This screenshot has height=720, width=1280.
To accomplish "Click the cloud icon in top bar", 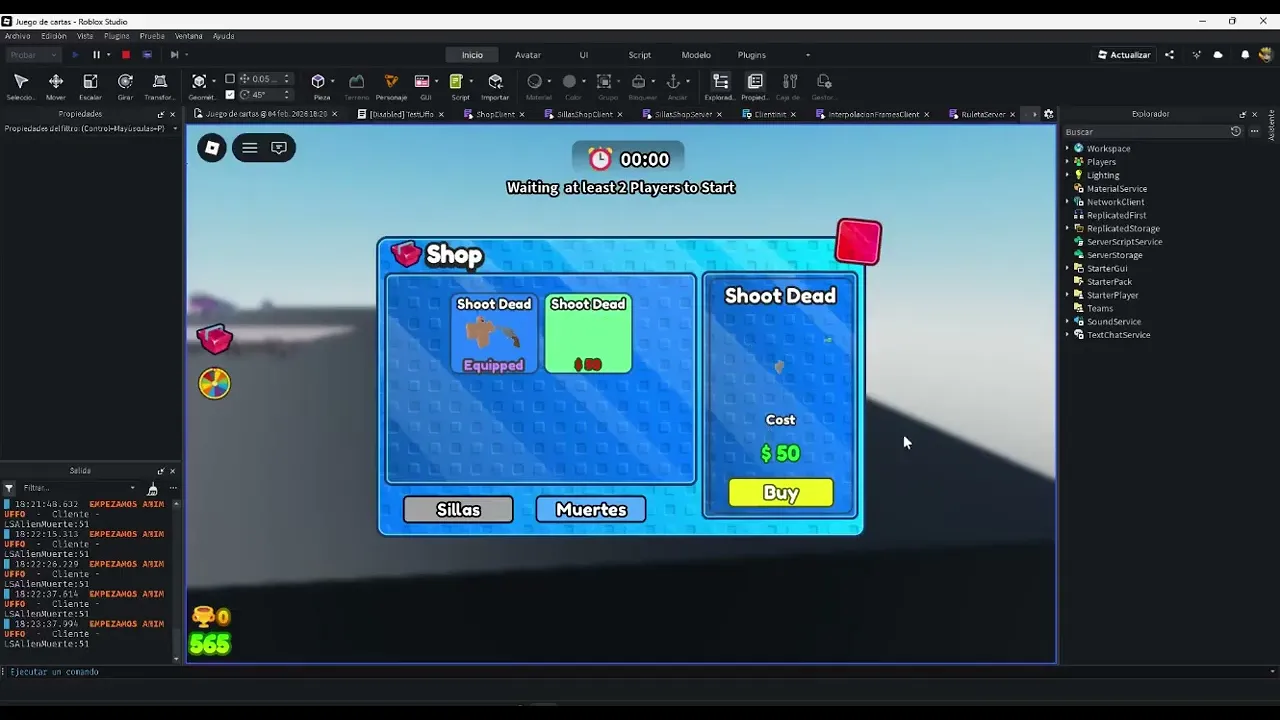I will click(x=1218, y=55).
